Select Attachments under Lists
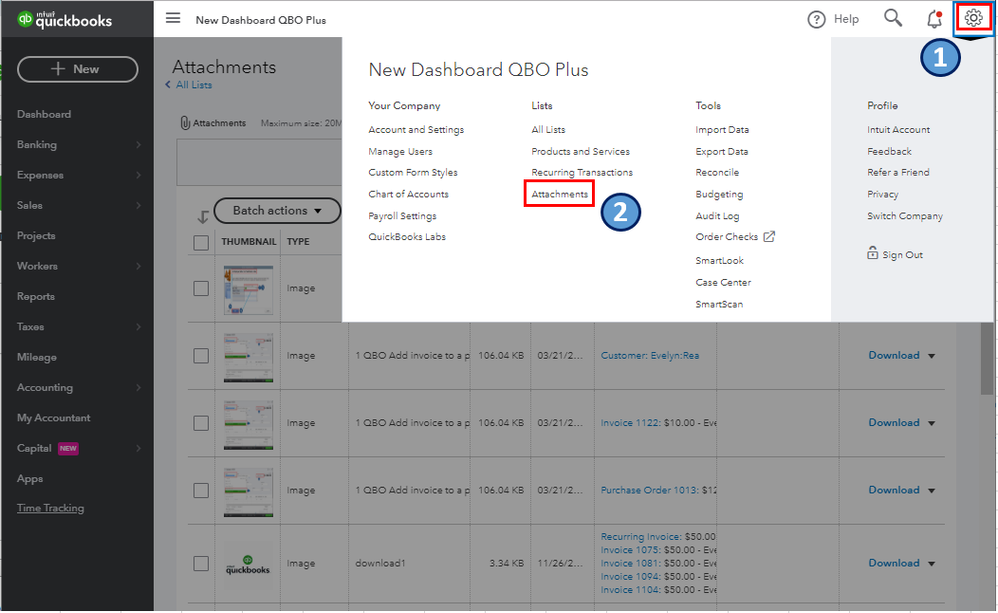Screen dimensions: 998x613 tap(559, 194)
